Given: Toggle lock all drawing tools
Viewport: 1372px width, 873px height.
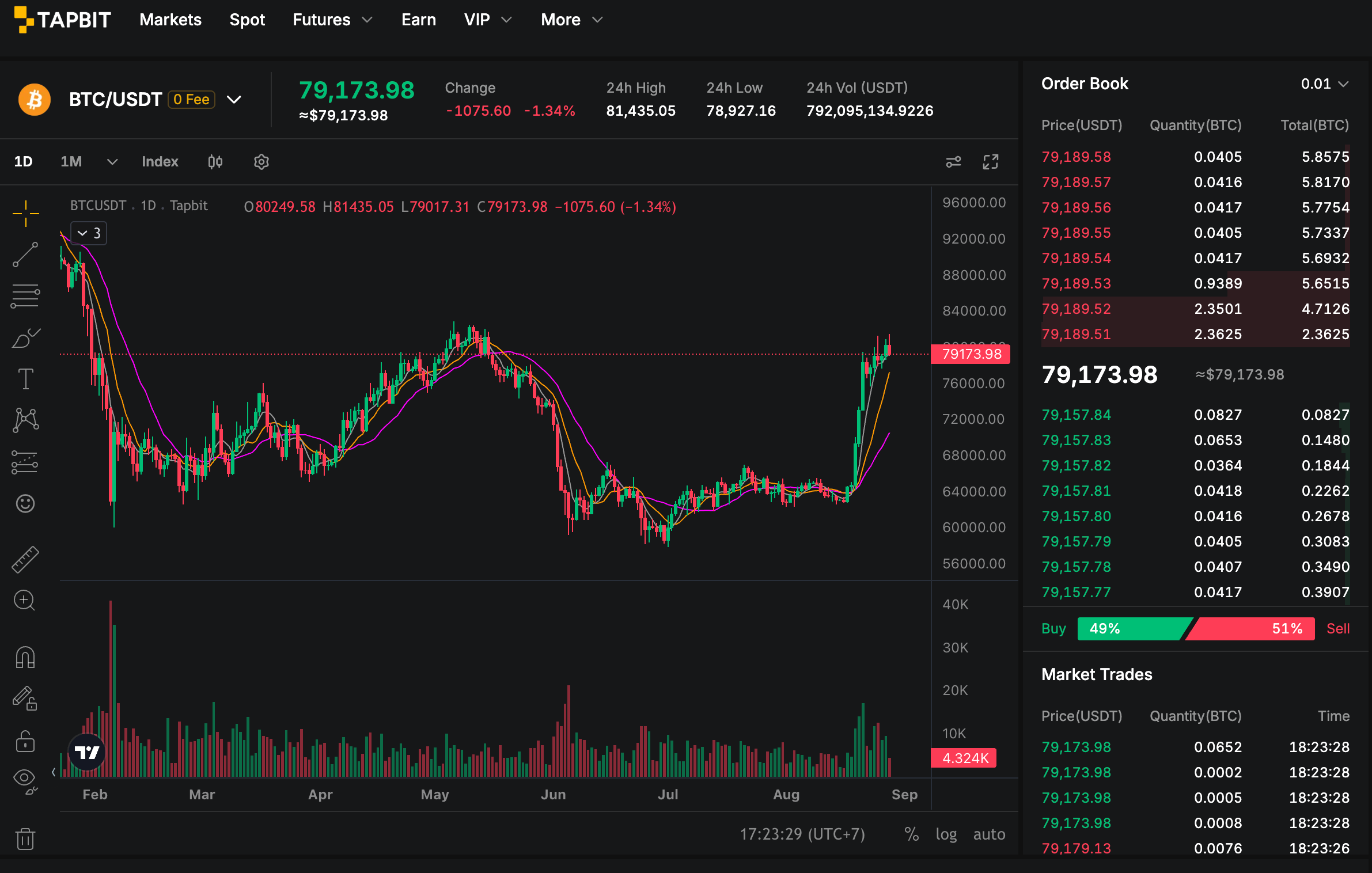Looking at the screenshot, I should pos(25,741).
